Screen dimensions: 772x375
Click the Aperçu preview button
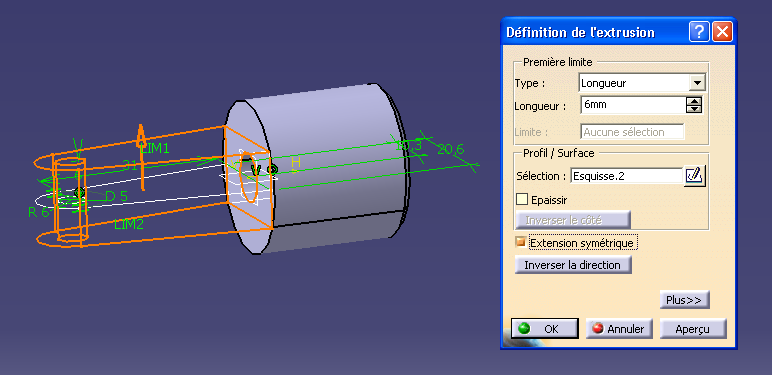693,329
